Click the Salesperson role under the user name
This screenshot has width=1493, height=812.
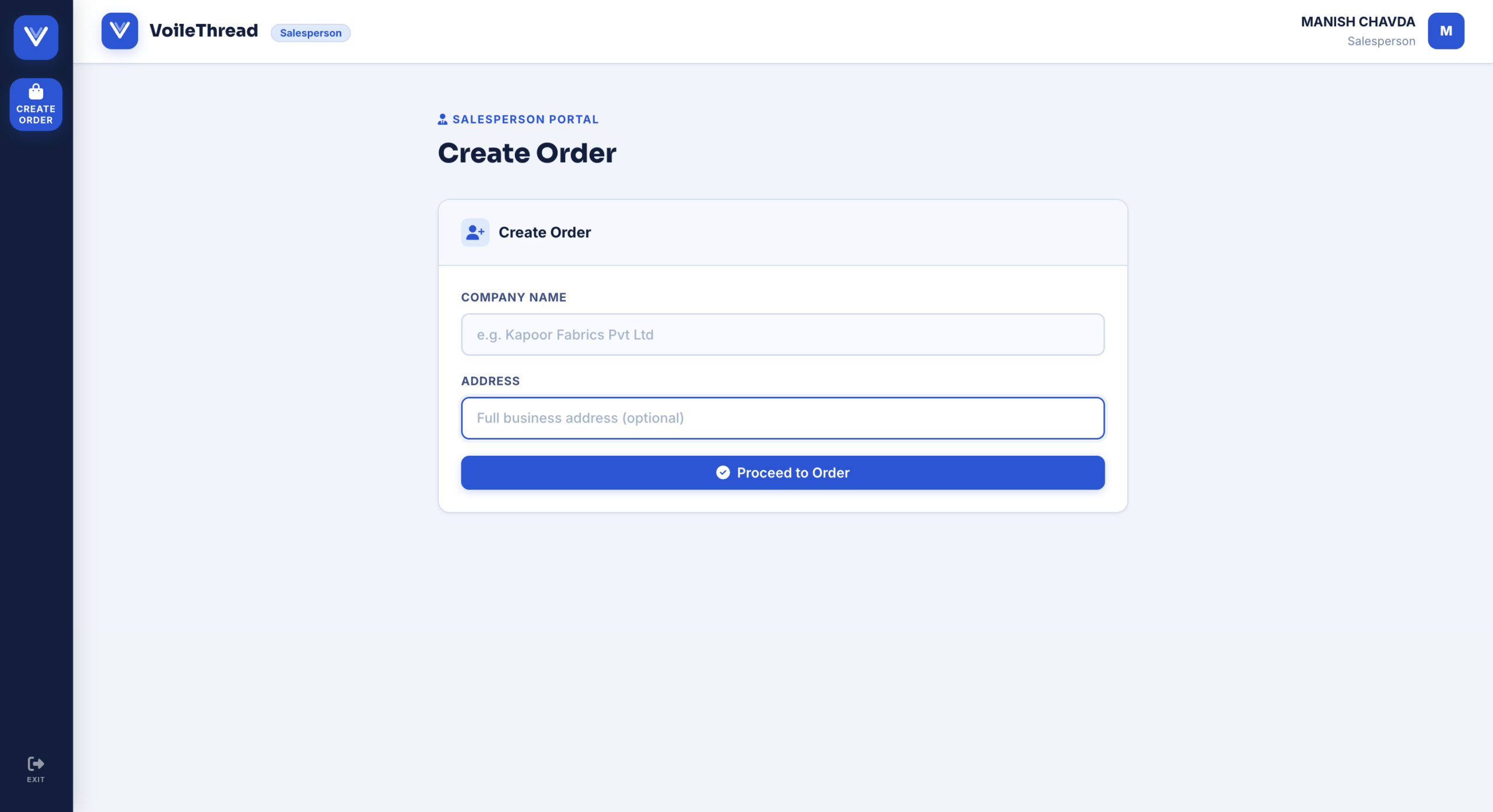pyautogui.click(x=1381, y=41)
